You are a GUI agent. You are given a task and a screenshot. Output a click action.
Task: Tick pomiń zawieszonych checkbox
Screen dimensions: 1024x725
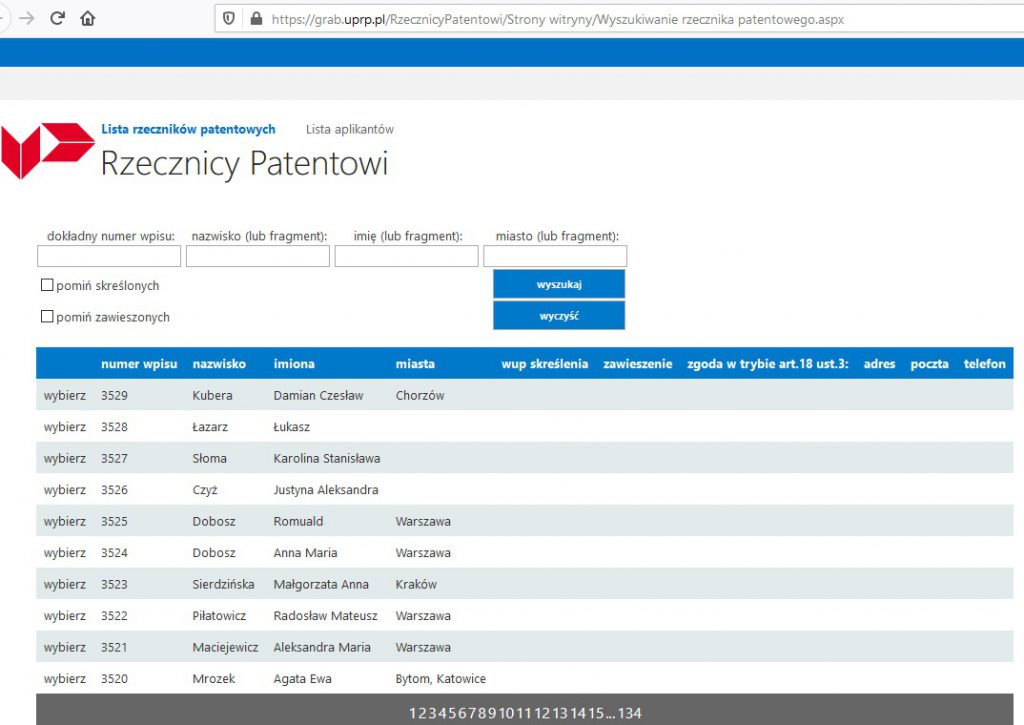click(47, 316)
